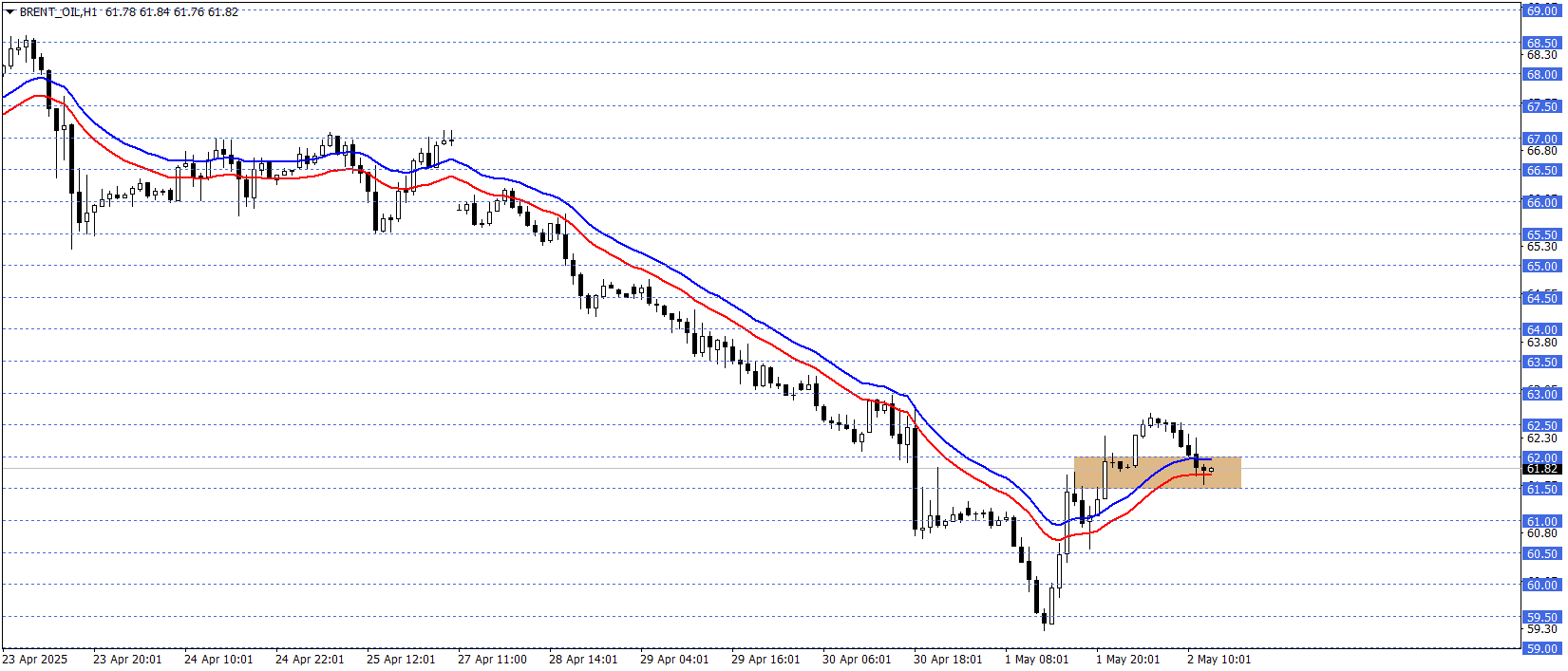Click the 63.50 price level label

[x=1542, y=362]
